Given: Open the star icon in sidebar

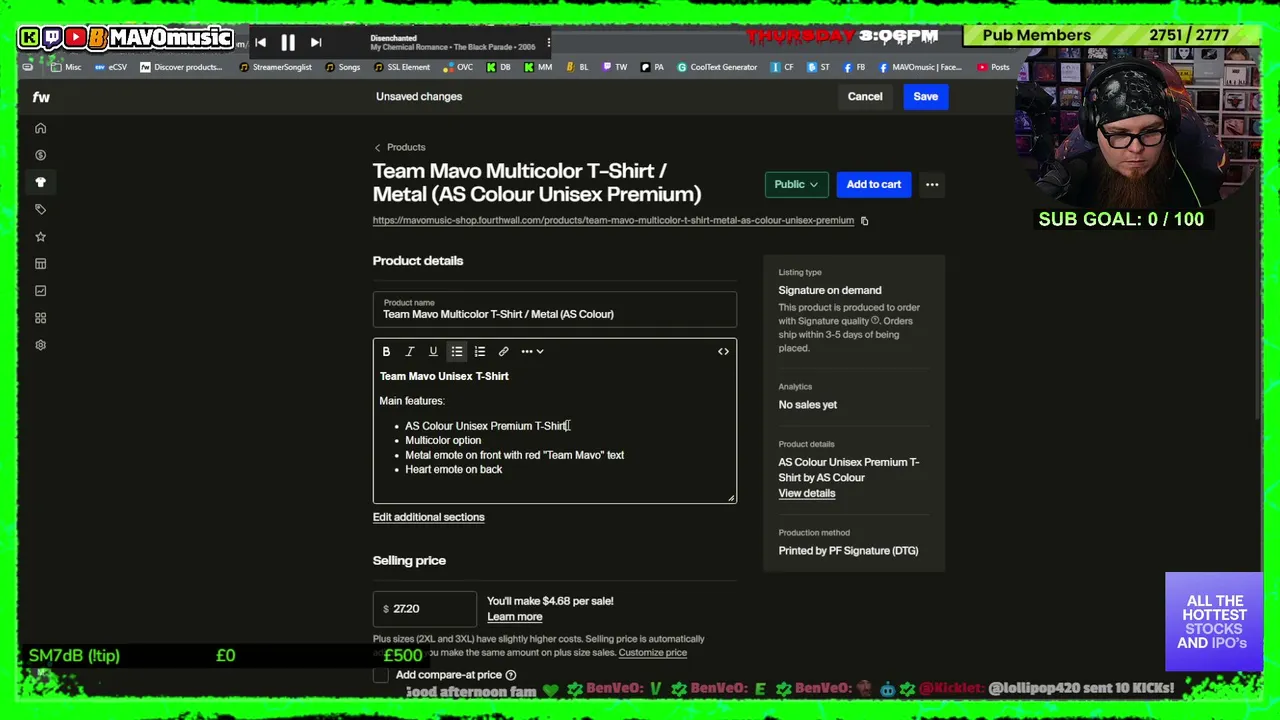Looking at the screenshot, I should pos(41,237).
